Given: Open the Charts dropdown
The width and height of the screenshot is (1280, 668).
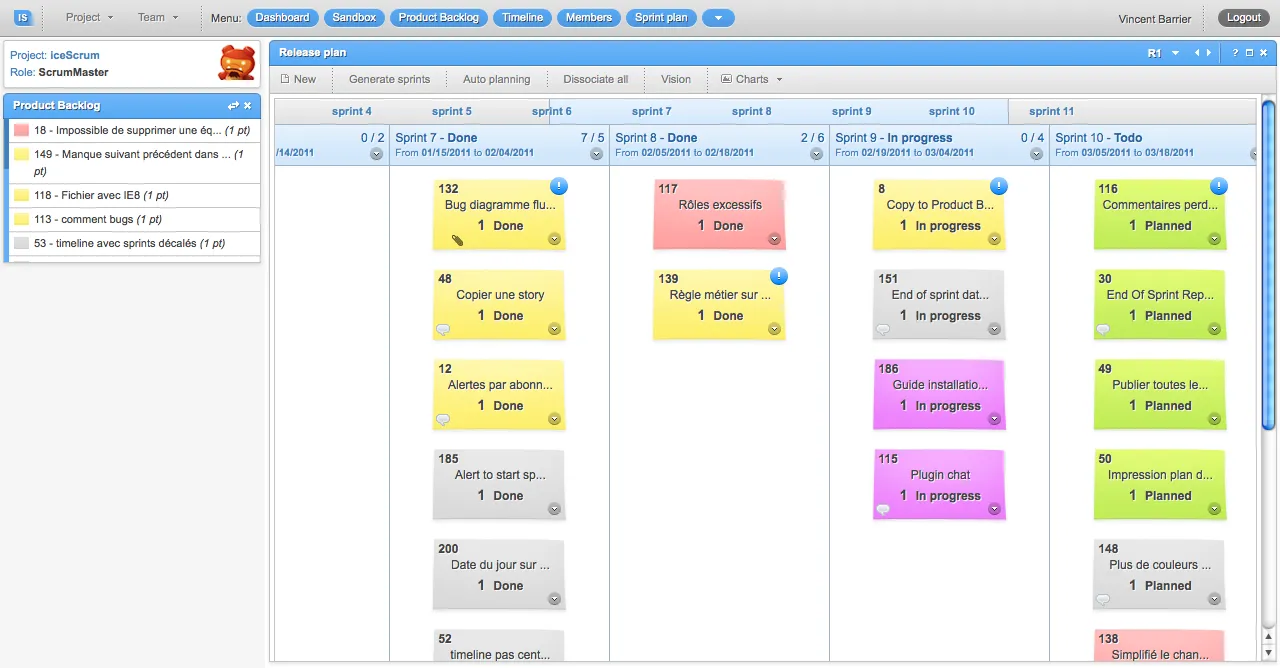Looking at the screenshot, I should point(751,79).
